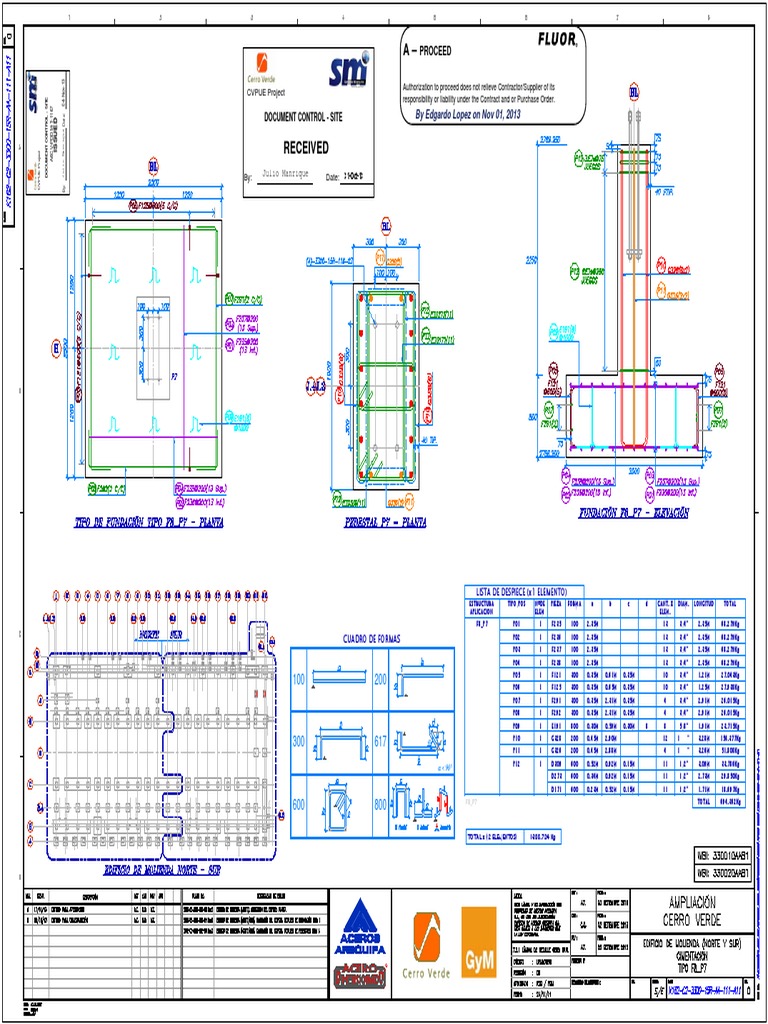Select the name 'Julio Manrique' on the By line

[x=283, y=175]
